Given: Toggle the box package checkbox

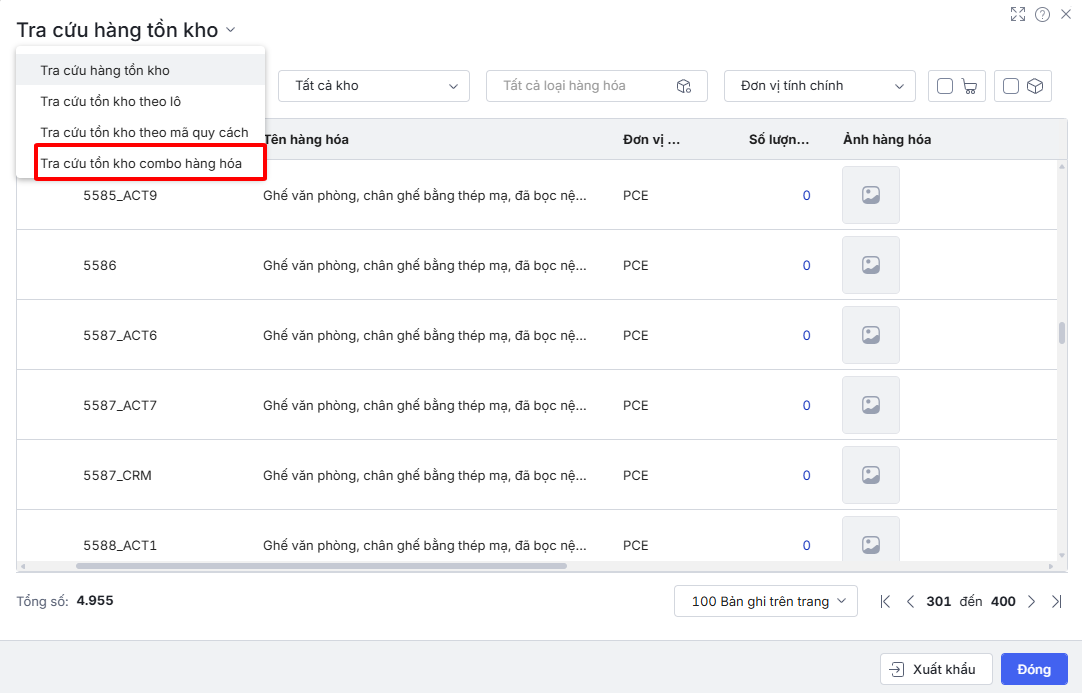Looking at the screenshot, I should 1011,86.
